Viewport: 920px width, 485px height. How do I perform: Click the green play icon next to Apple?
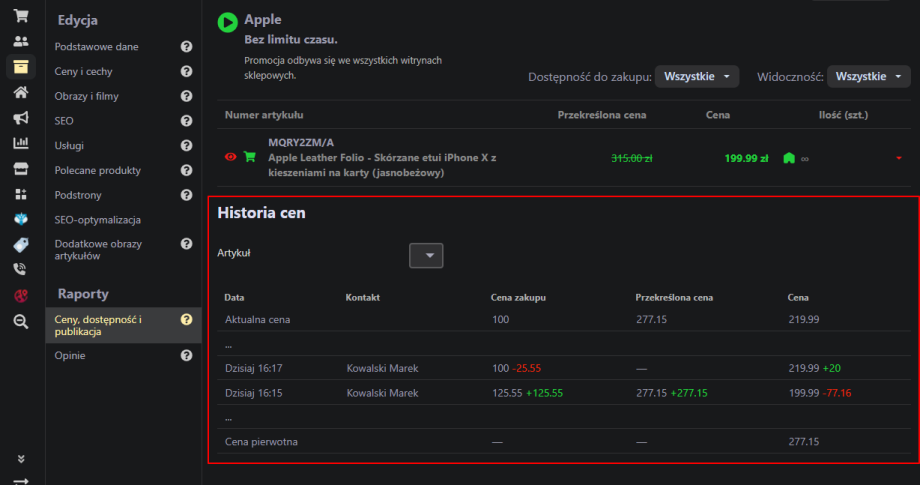[x=228, y=22]
